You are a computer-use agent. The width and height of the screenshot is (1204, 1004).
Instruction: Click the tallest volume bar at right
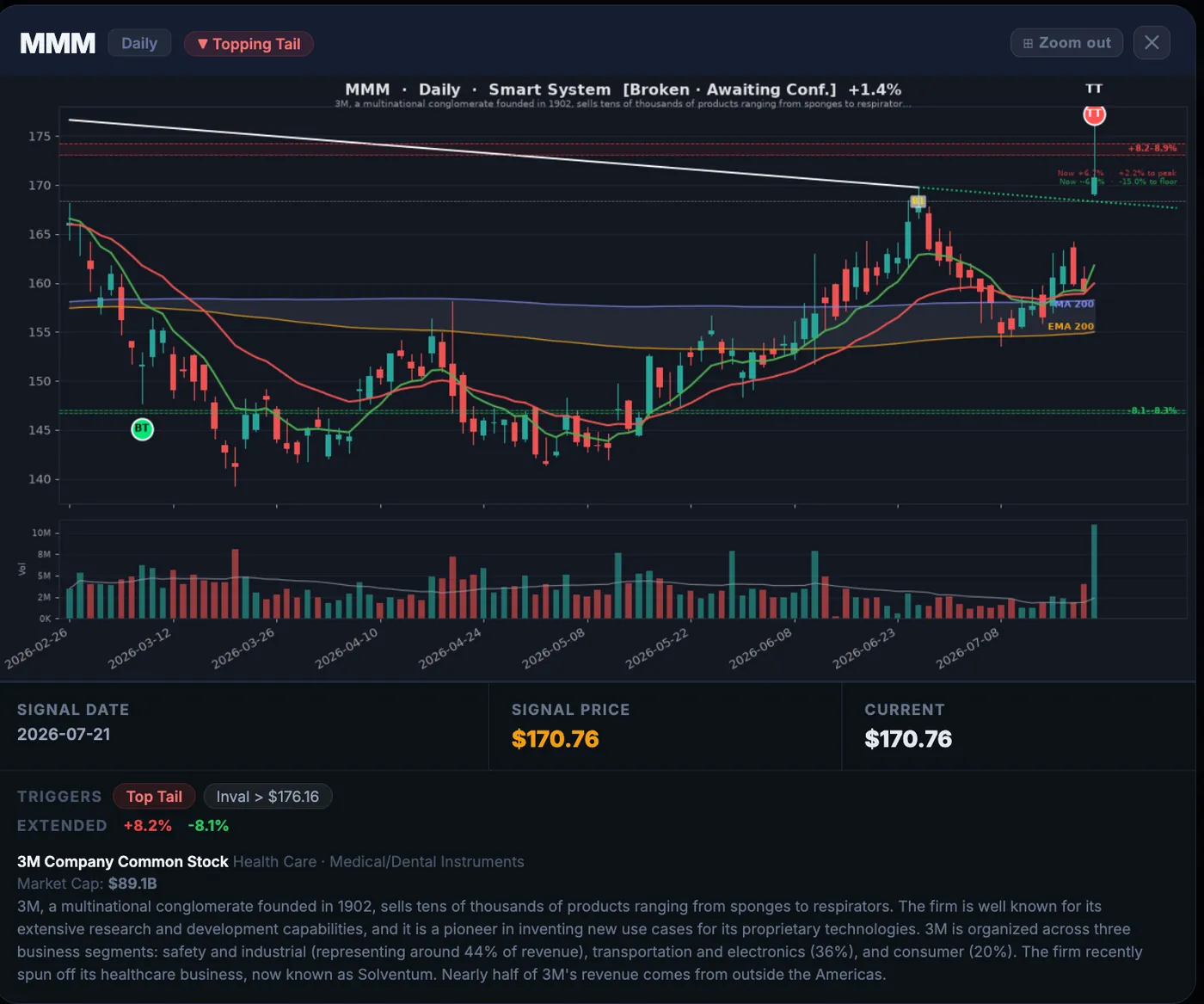pos(1094,571)
